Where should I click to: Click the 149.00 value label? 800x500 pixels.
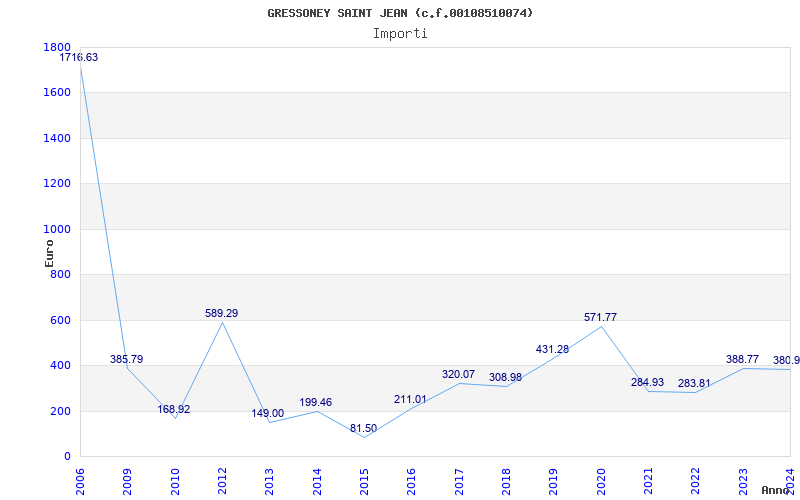[x=268, y=413]
